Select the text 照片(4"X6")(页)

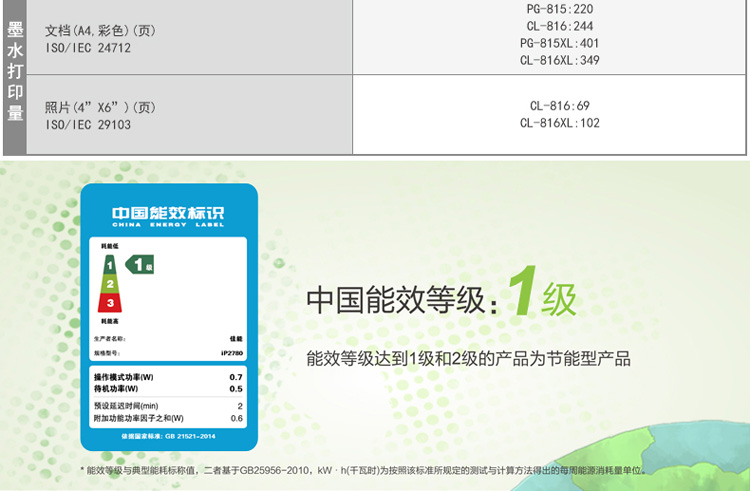point(100,108)
